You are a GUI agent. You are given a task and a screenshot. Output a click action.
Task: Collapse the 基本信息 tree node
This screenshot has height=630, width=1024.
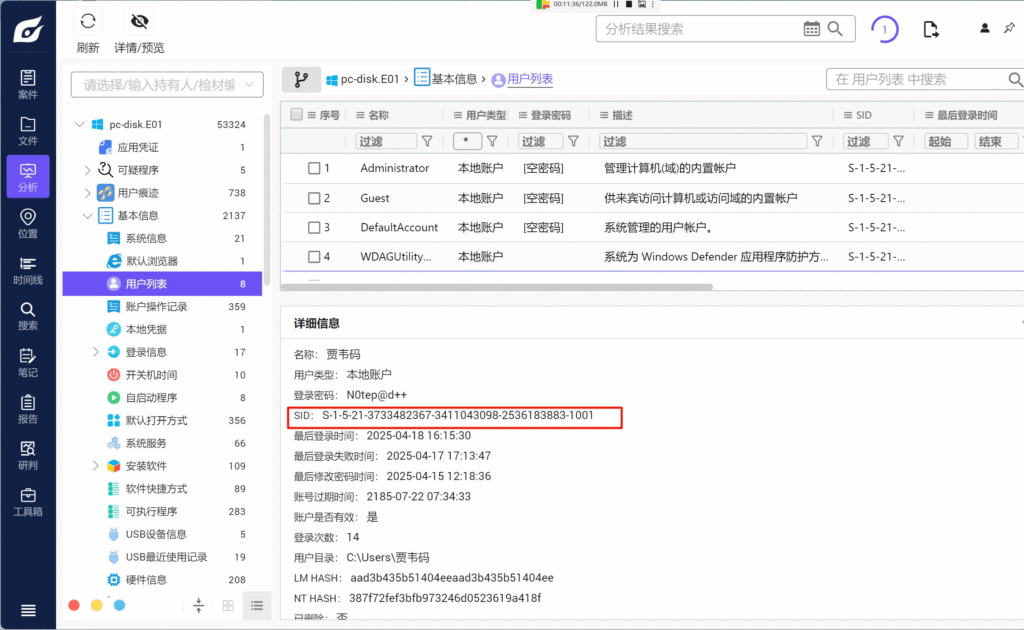(x=88, y=215)
